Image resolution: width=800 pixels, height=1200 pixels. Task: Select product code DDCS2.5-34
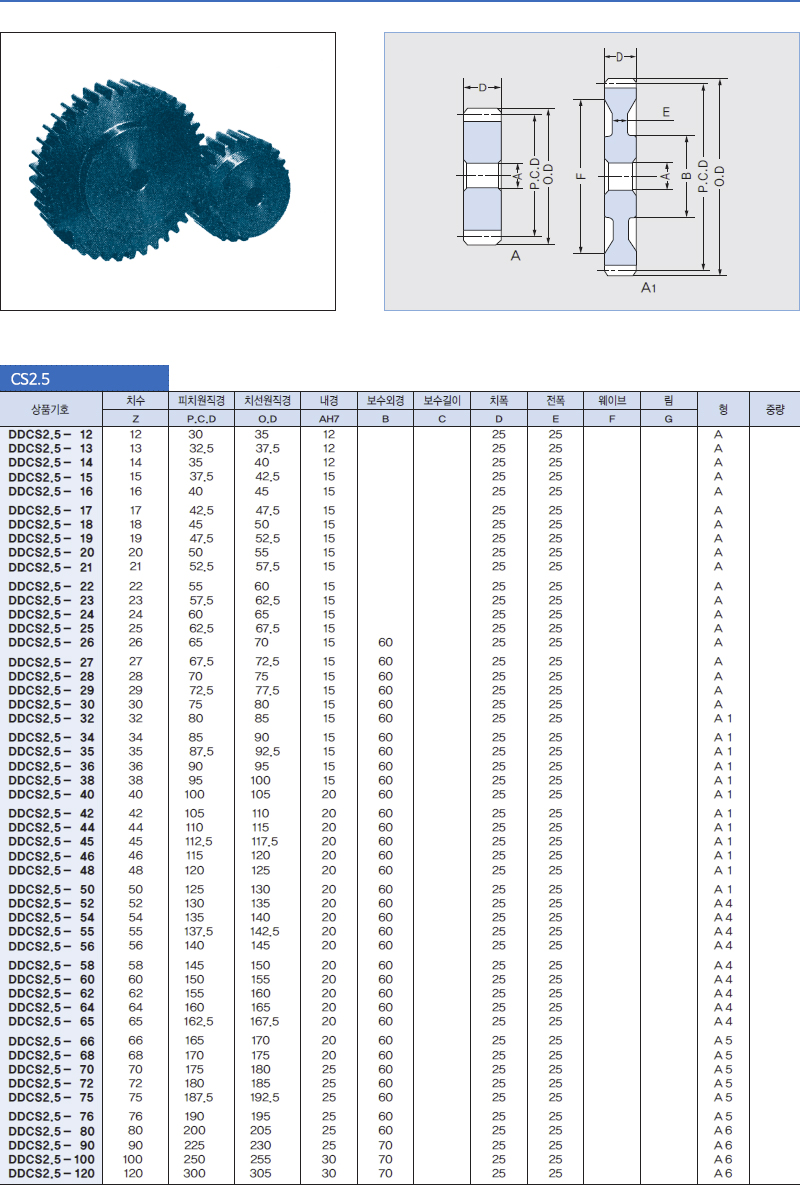(x=50, y=737)
